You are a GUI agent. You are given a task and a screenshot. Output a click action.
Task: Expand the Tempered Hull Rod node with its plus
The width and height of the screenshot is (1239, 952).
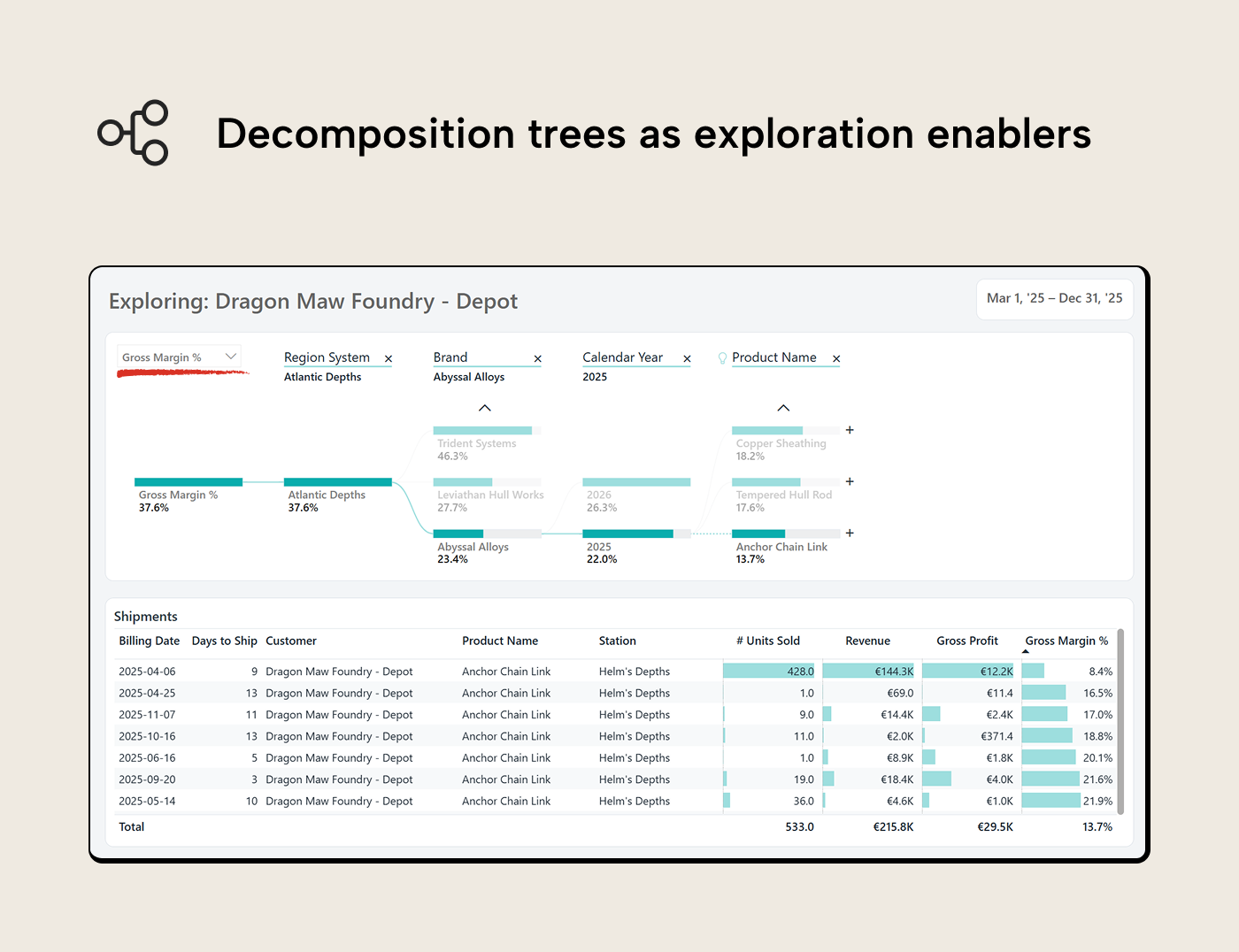click(850, 481)
